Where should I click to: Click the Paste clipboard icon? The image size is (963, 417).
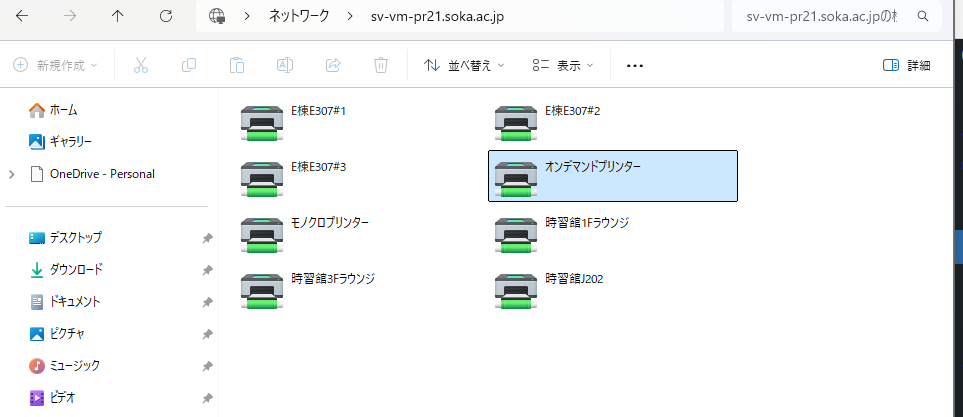click(237, 65)
